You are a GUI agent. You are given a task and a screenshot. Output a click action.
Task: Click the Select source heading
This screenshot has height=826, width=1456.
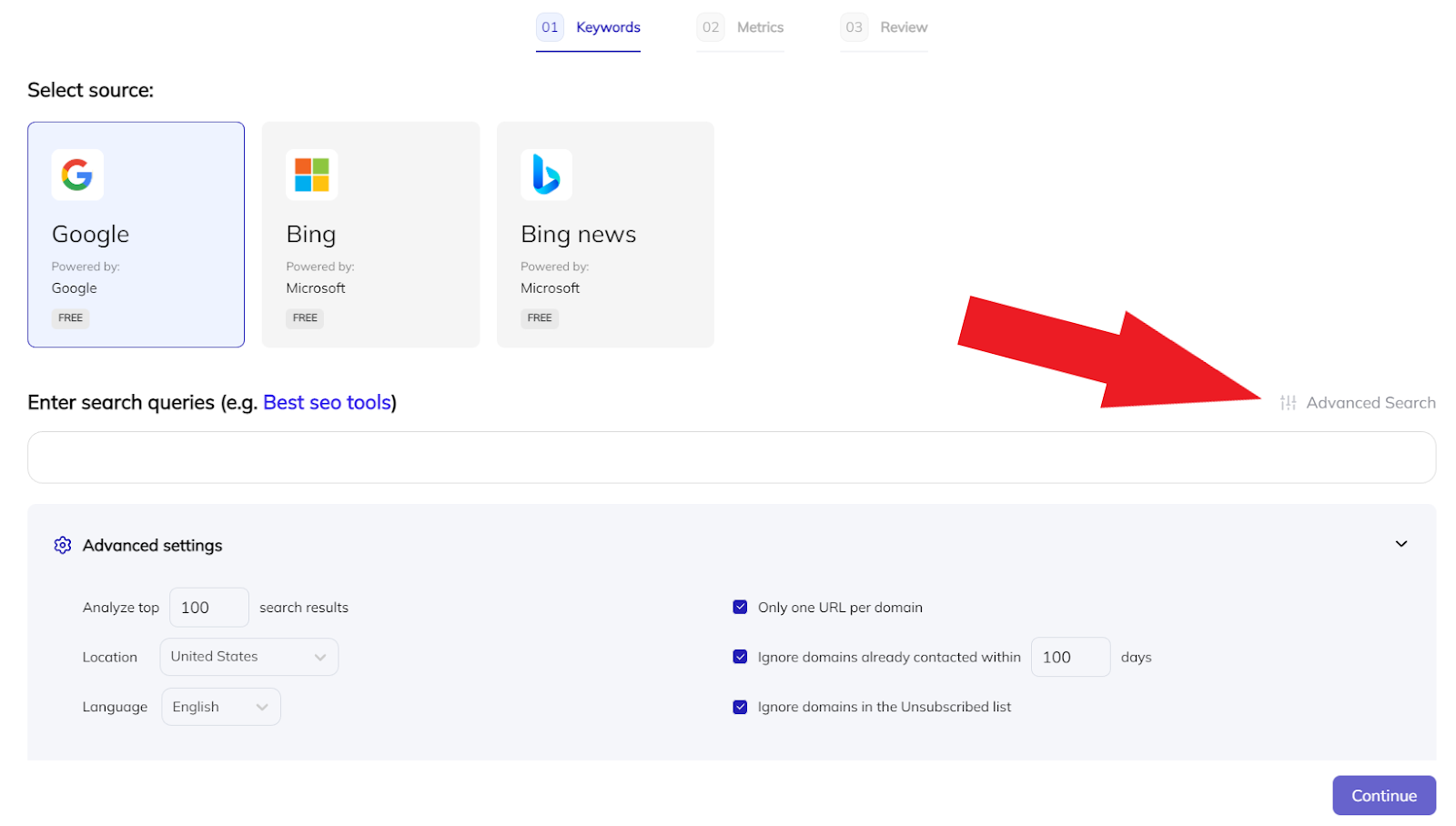click(90, 90)
